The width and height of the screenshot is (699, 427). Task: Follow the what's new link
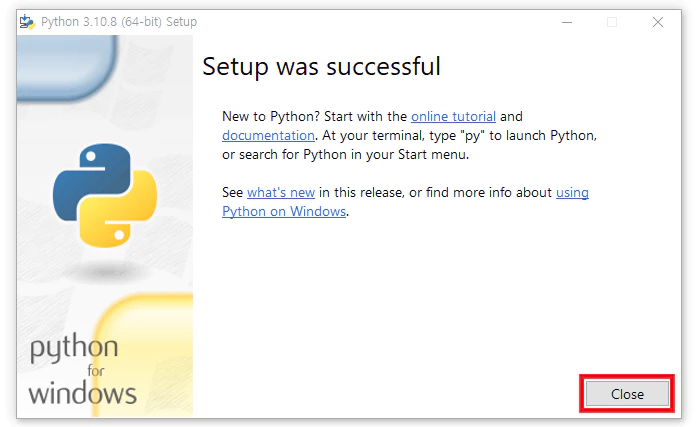281,193
